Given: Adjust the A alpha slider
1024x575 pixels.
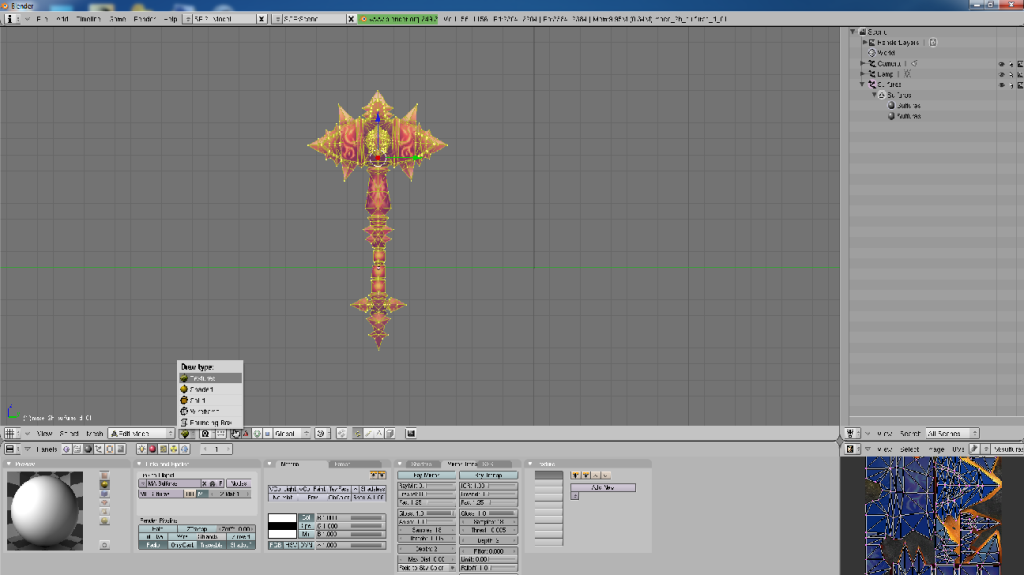Looking at the screenshot, I should (x=351, y=545).
